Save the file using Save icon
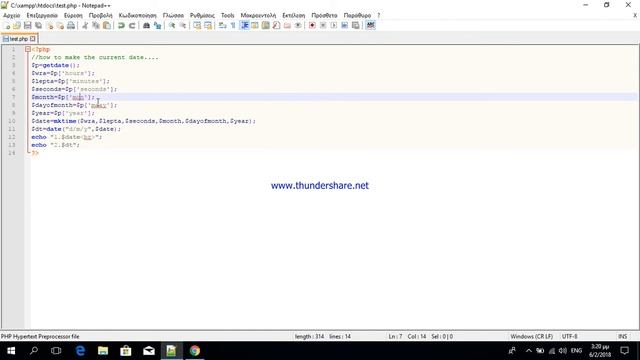Screen dimensions: 640x360 27,25
